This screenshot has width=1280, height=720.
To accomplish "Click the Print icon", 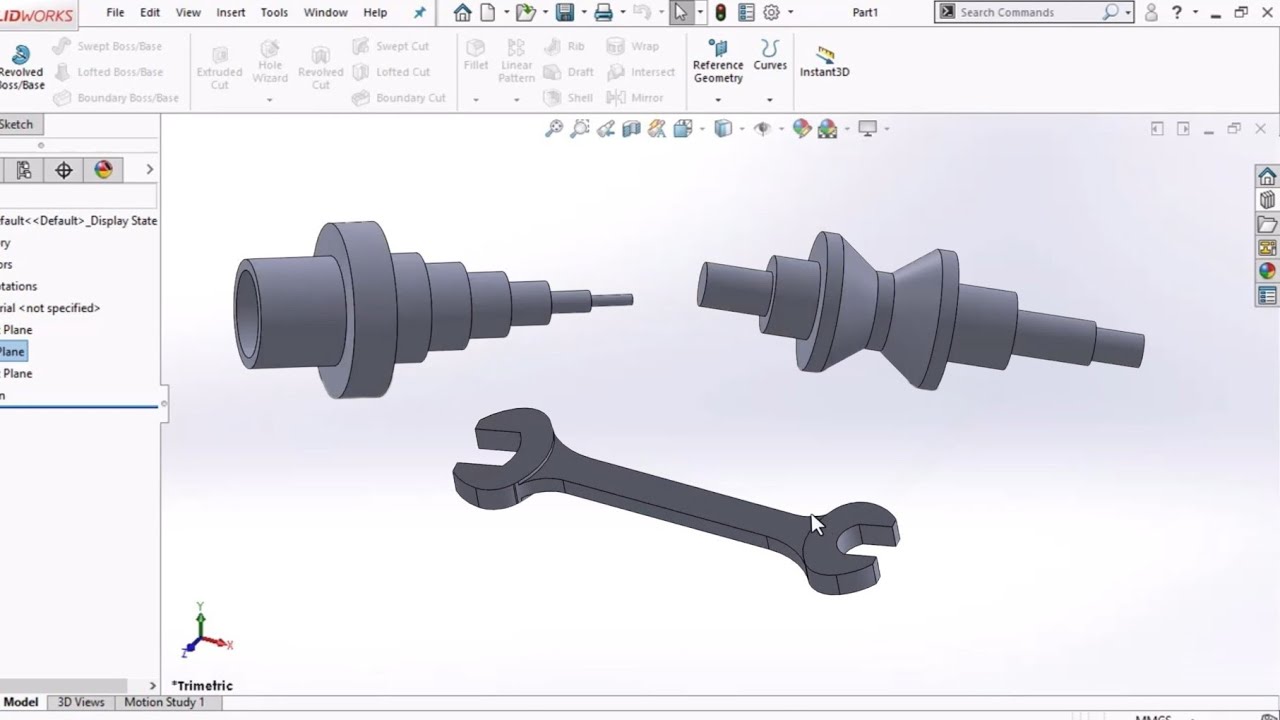I will coord(603,13).
